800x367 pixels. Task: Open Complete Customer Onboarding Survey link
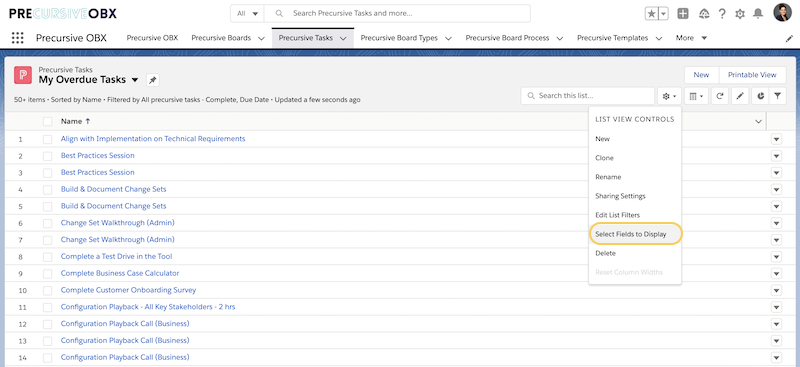129,290
